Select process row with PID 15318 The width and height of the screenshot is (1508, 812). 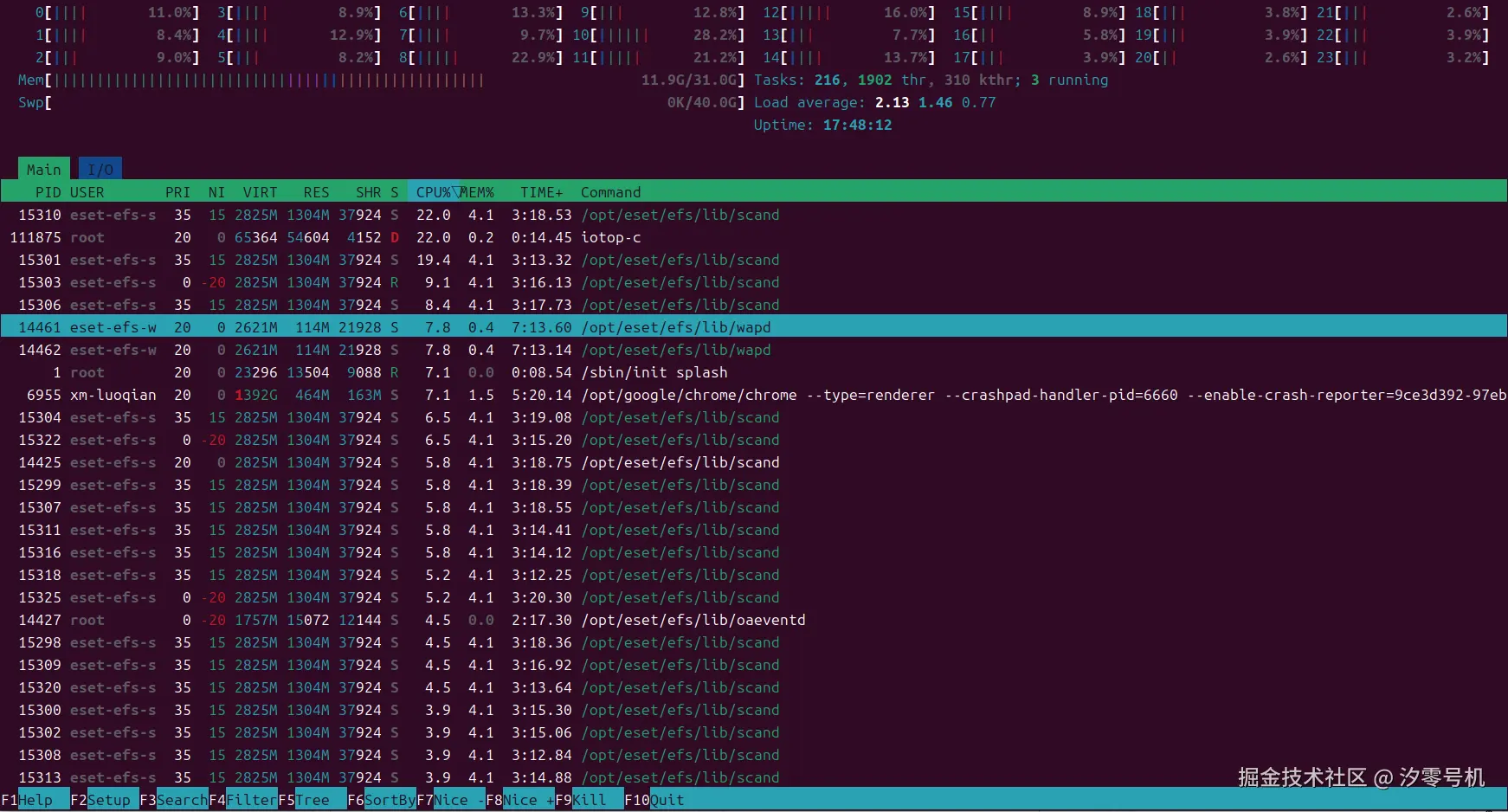coord(754,575)
